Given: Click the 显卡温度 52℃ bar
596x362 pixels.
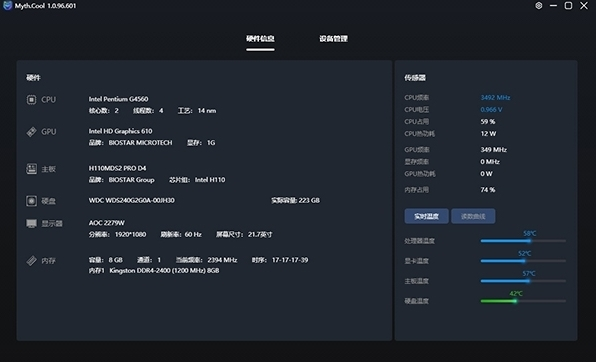Looking at the screenshot, I should 523,261.
